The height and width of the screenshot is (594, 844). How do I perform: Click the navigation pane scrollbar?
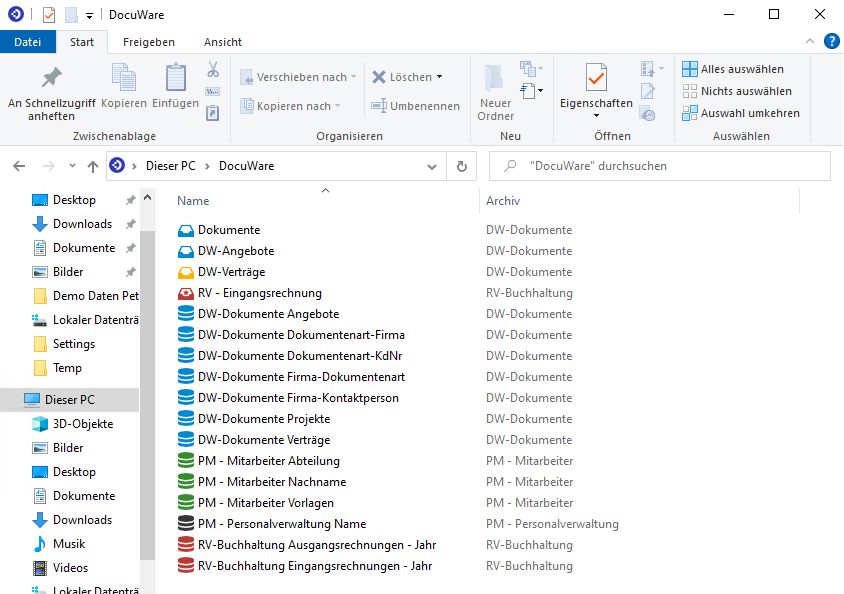pos(147,395)
